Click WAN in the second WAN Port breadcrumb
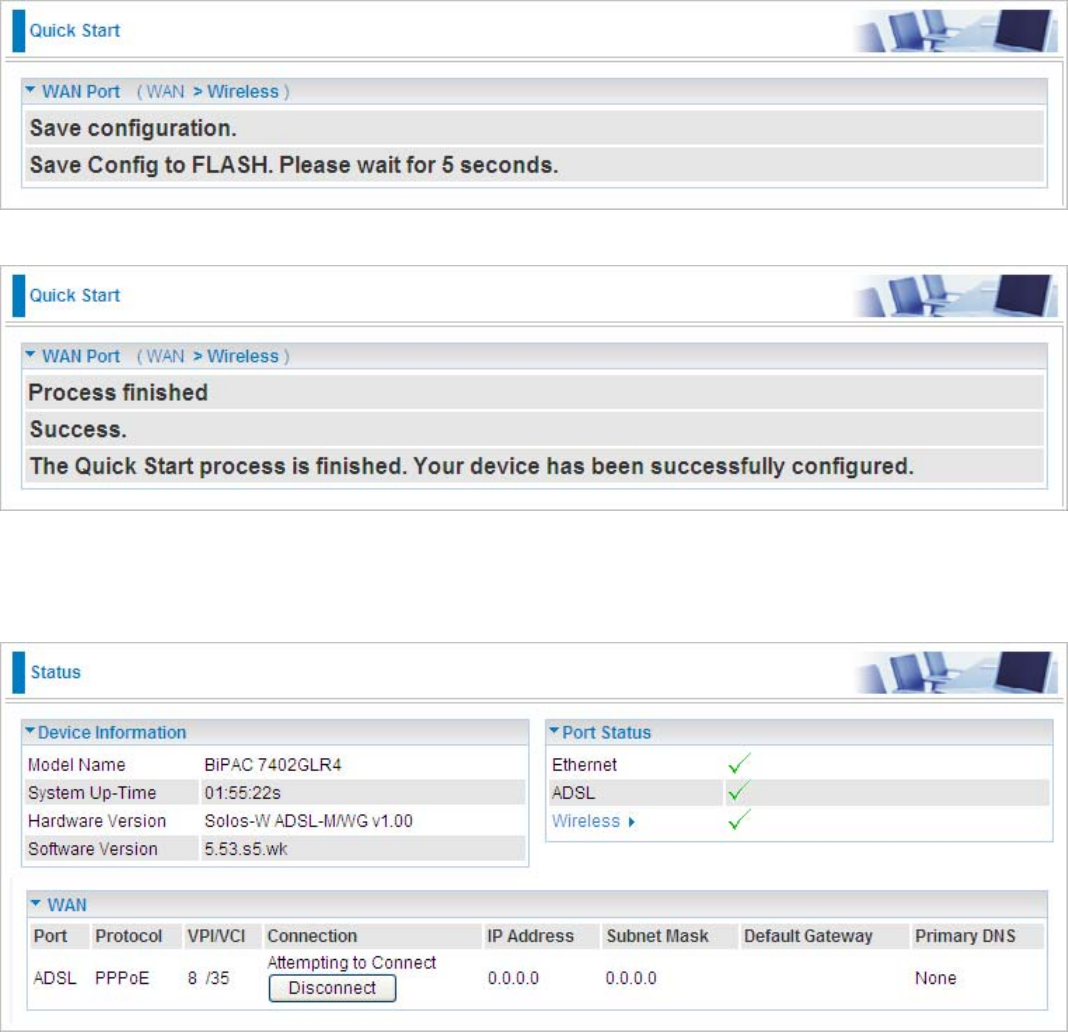Screen dimensions: 1068x1032 click(165, 357)
